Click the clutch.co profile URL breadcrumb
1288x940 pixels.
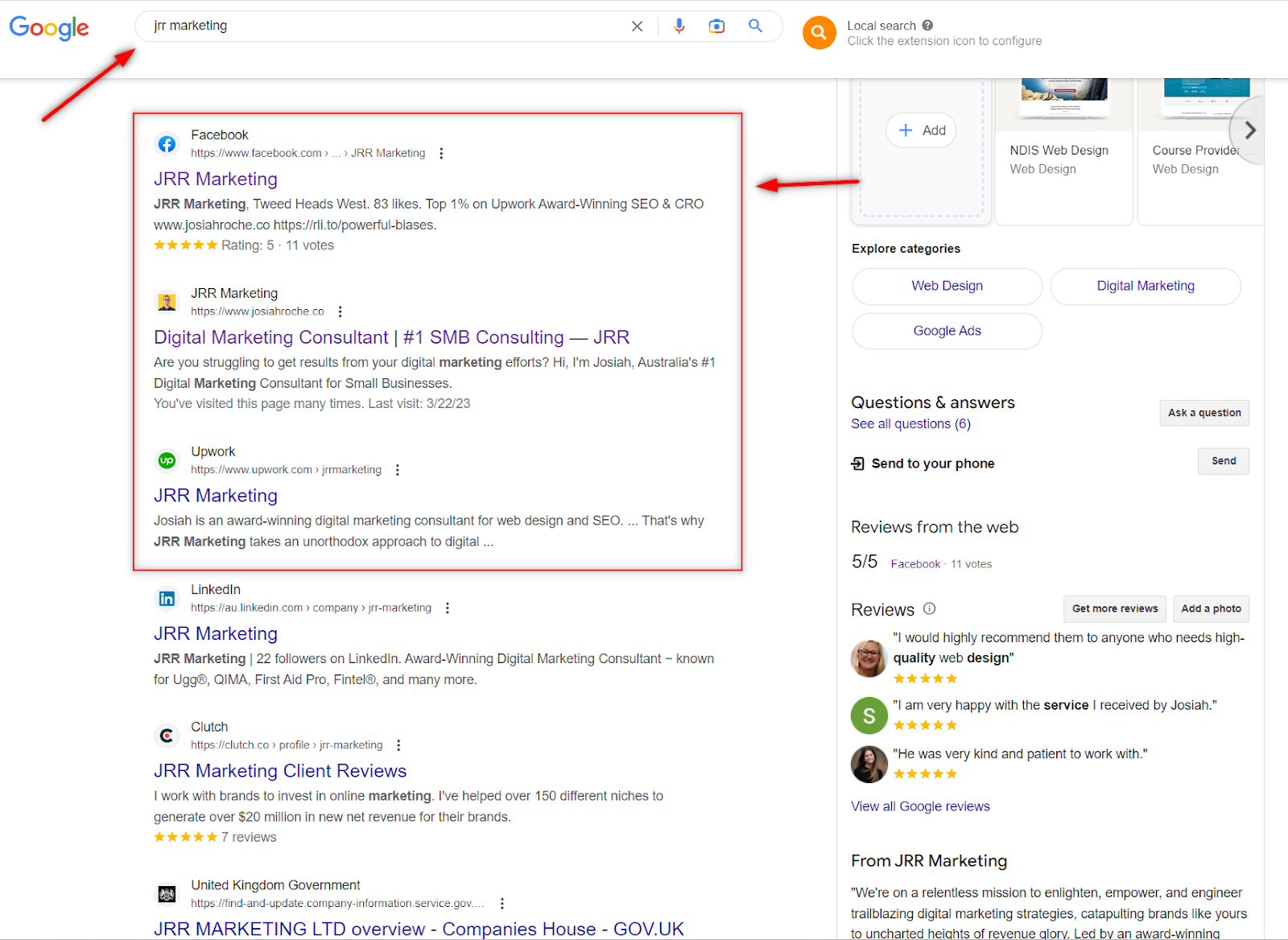tap(287, 745)
